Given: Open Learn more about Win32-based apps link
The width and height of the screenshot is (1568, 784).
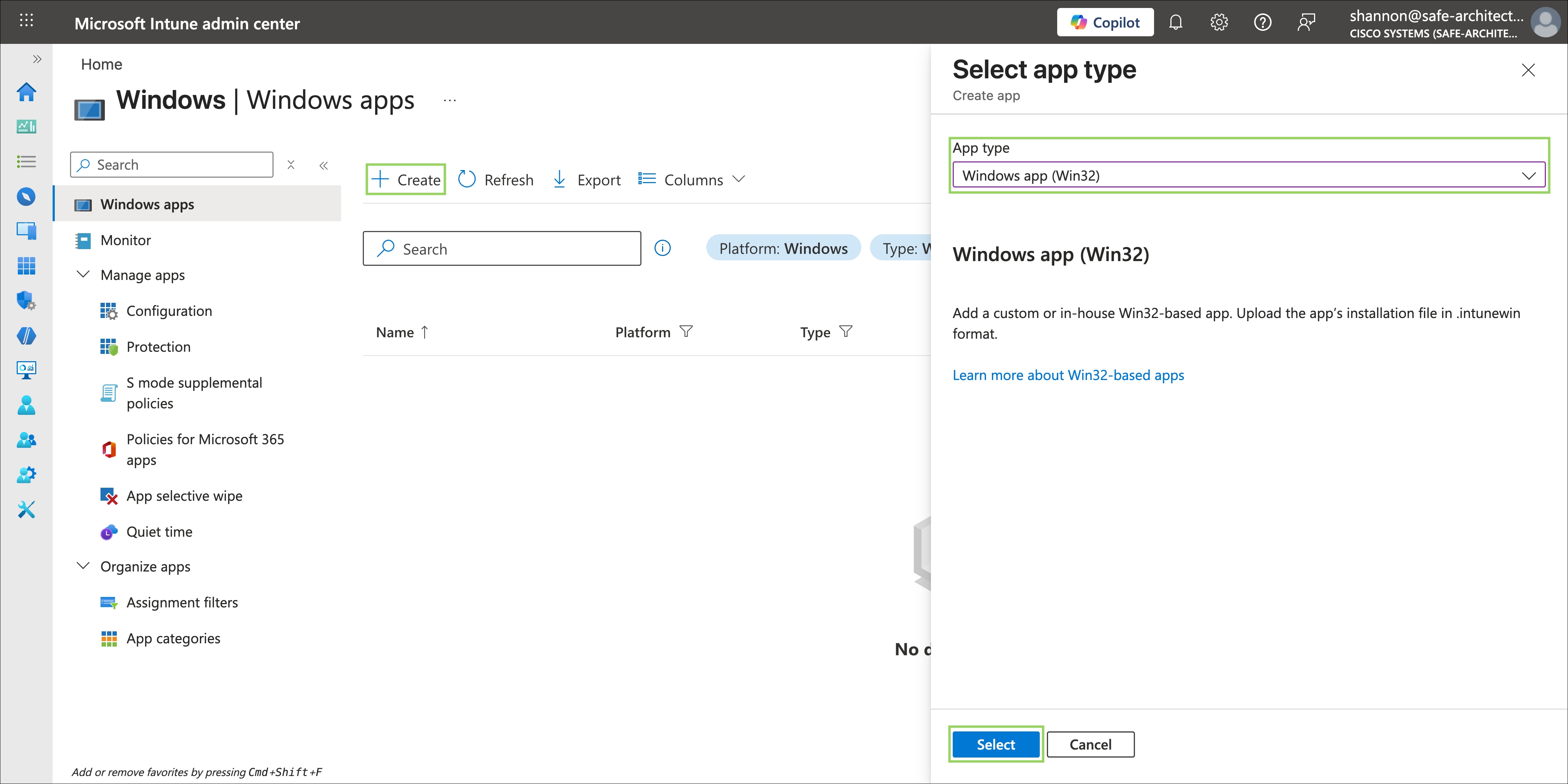Looking at the screenshot, I should [x=1068, y=375].
